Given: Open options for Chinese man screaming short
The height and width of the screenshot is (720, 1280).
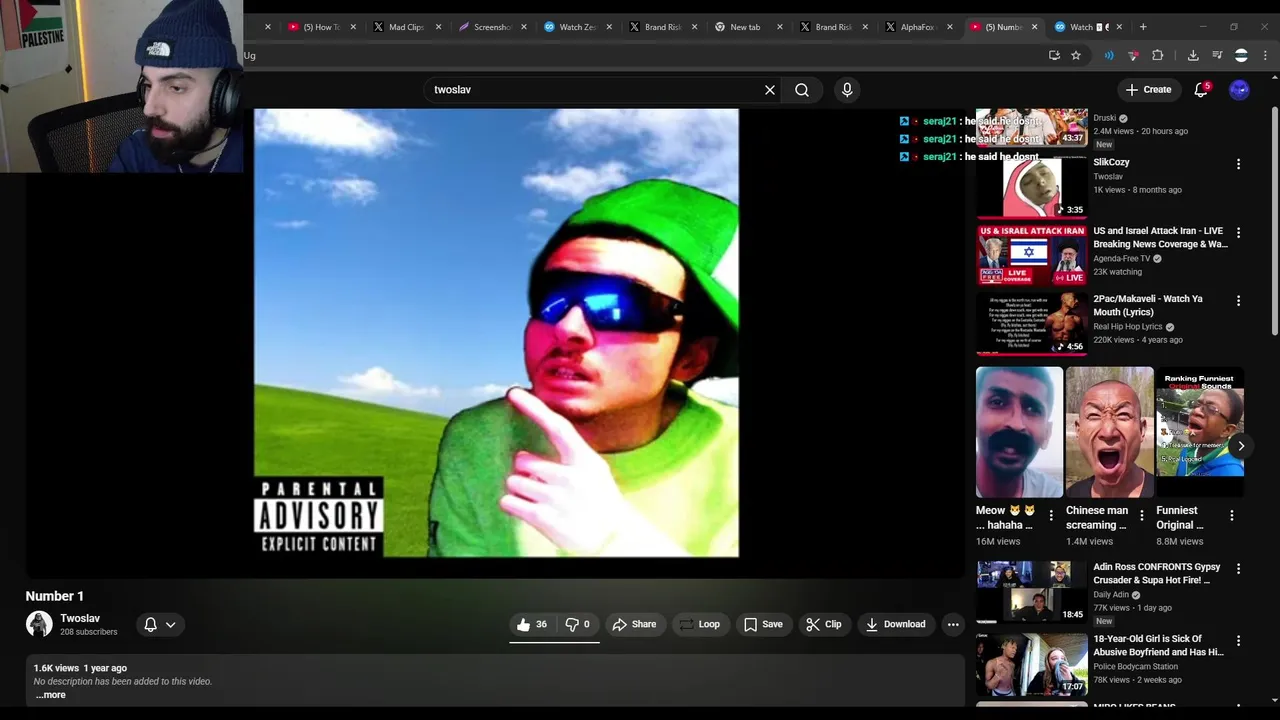Looking at the screenshot, I should pos(1141,515).
